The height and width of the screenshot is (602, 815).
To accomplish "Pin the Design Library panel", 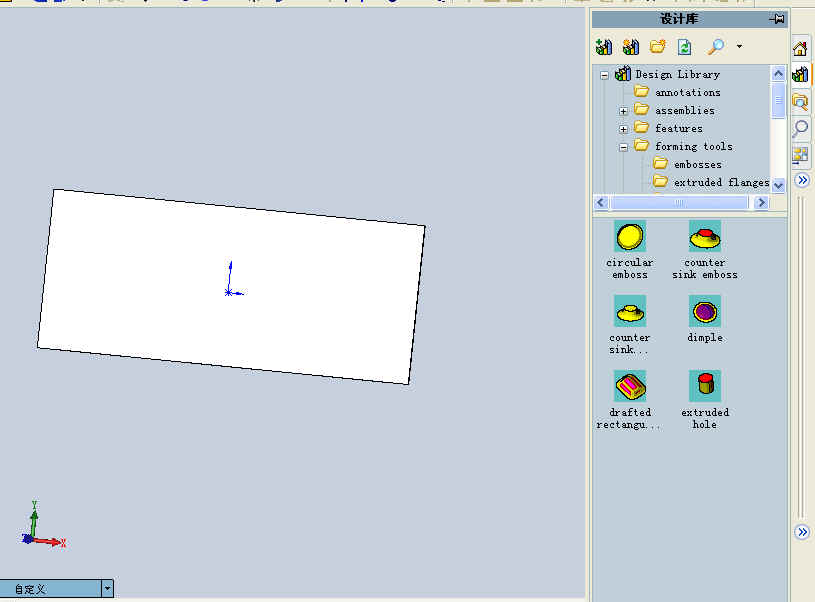I will [777, 19].
